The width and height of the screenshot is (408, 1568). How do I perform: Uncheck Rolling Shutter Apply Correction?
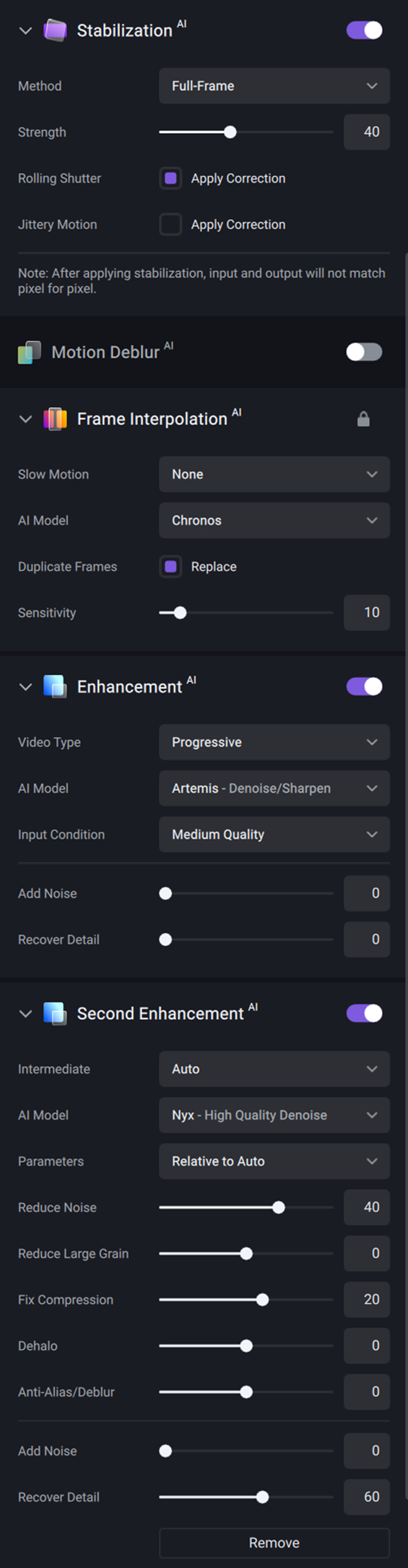click(170, 178)
